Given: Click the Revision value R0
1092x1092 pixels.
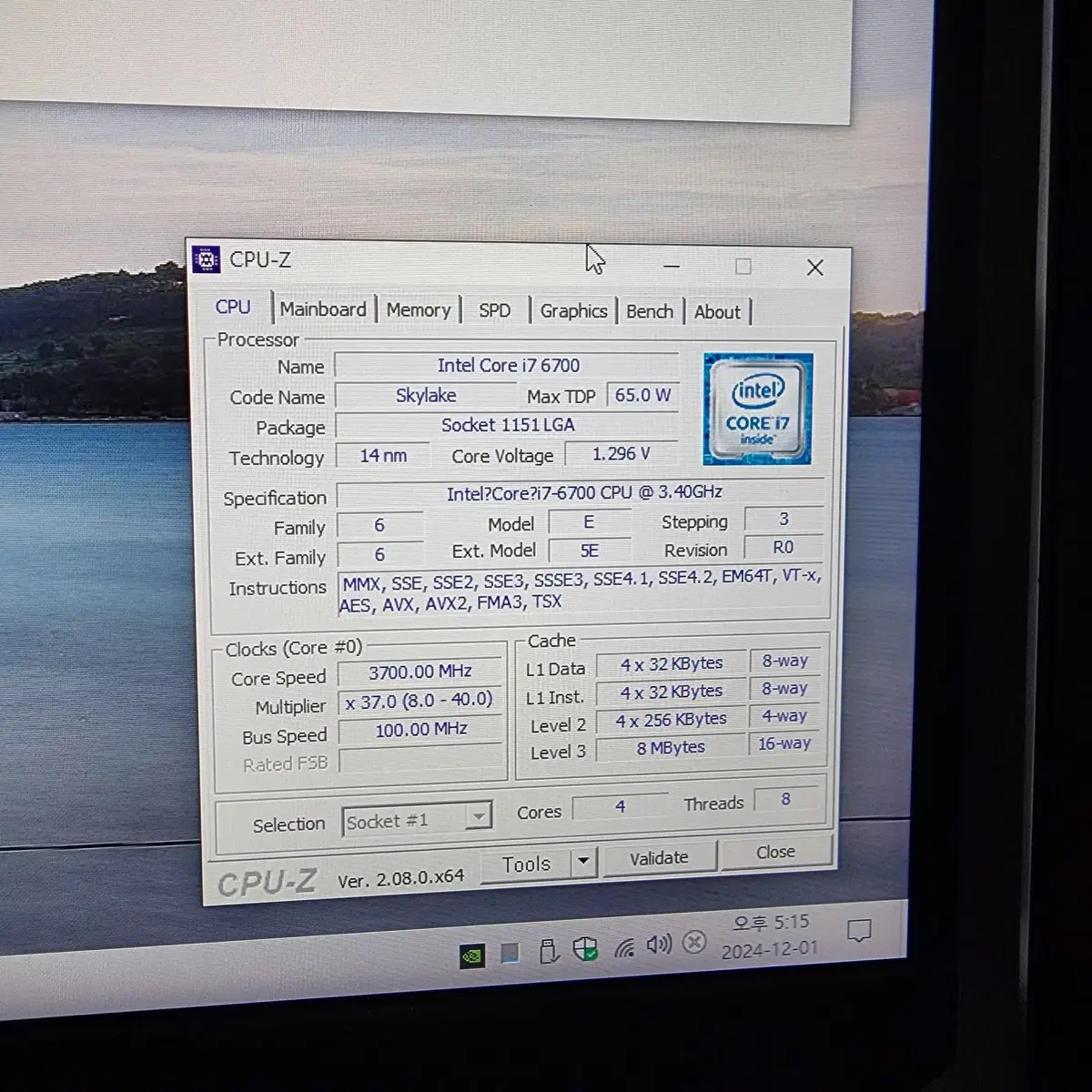Looking at the screenshot, I should pos(784,547).
